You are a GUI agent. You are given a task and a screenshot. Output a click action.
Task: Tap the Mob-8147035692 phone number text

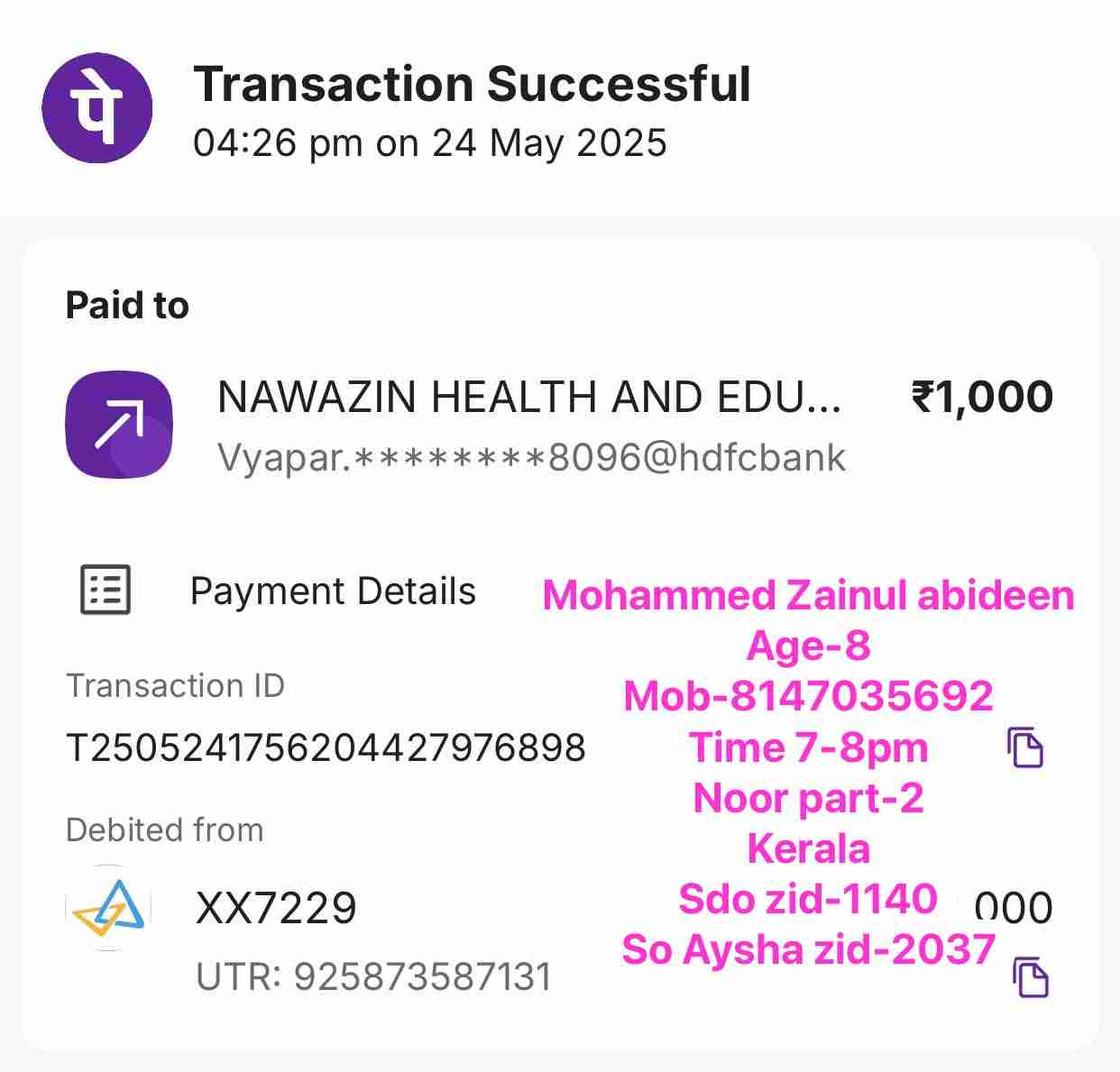(x=808, y=696)
